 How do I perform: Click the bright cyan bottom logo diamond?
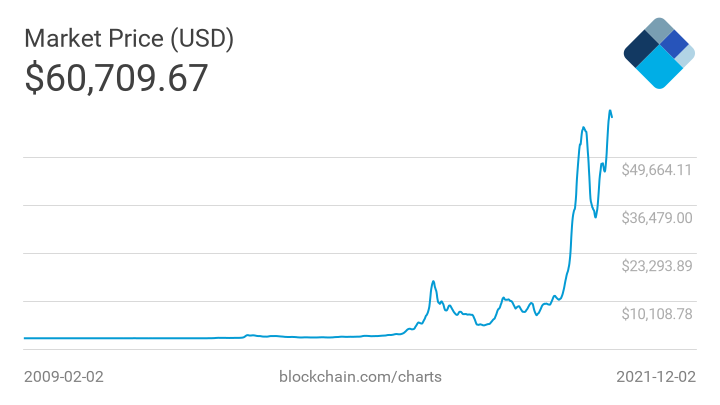659,69
